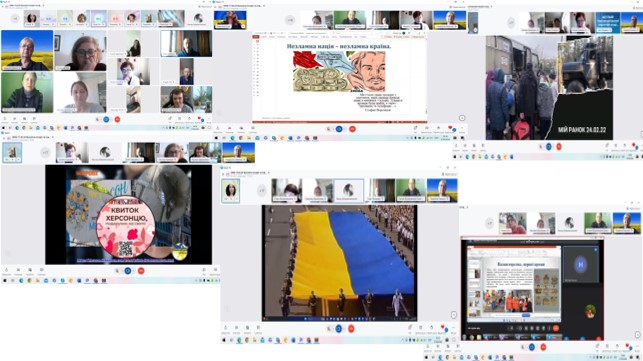This screenshot has height=361, width=643.
Task: Click the blue text tile above the МІЙ РАНОК video
Action: tap(608, 23)
